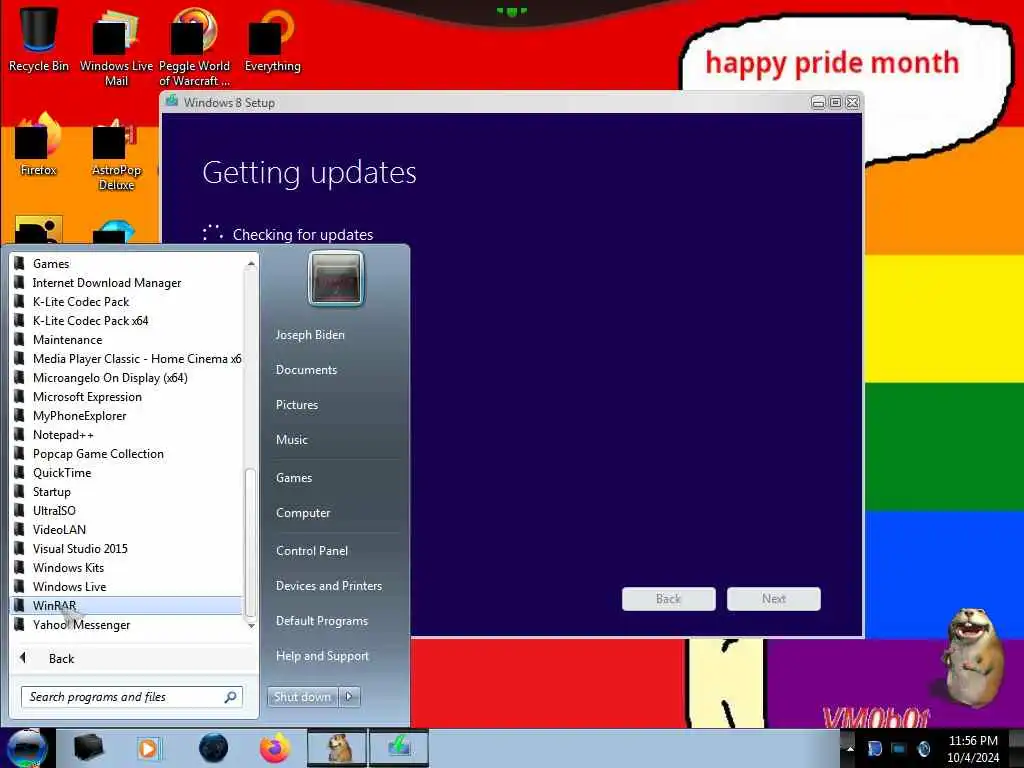The height and width of the screenshot is (768, 1024).
Task: Expand the Startup folder
Action: (x=127, y=492)
